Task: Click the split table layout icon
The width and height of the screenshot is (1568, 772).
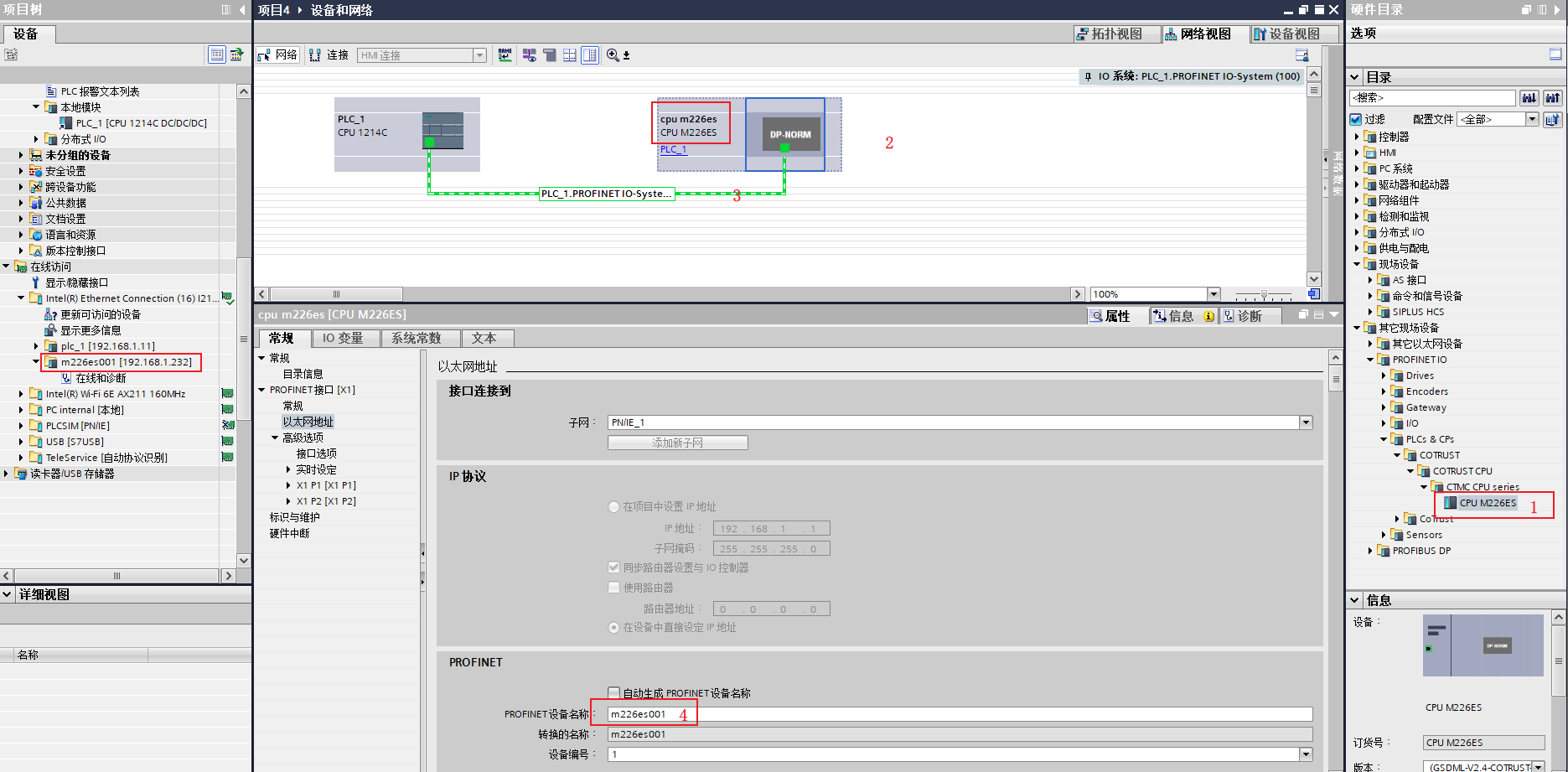Action: [569, 54]
